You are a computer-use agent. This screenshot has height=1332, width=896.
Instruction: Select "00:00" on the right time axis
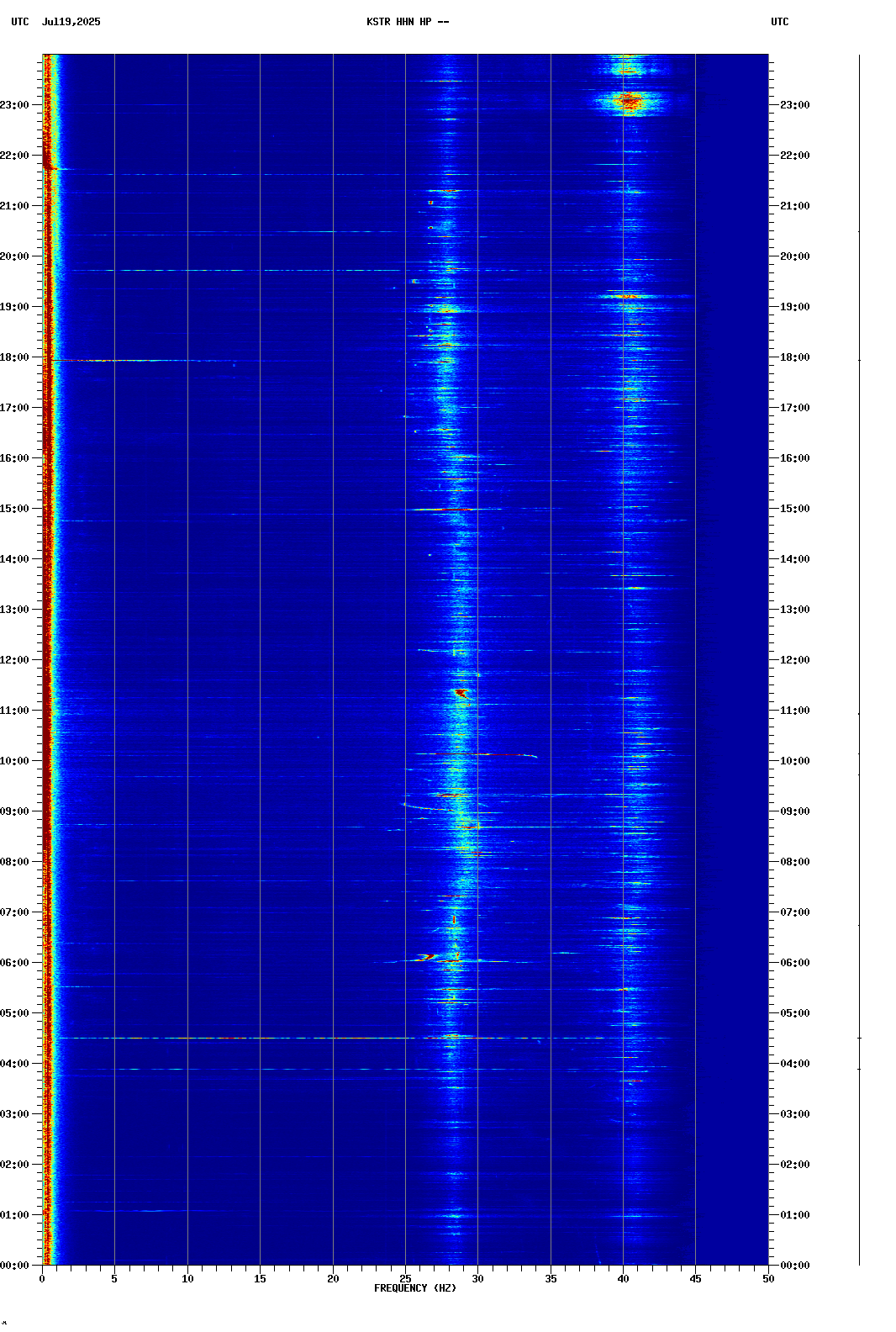795,1266
